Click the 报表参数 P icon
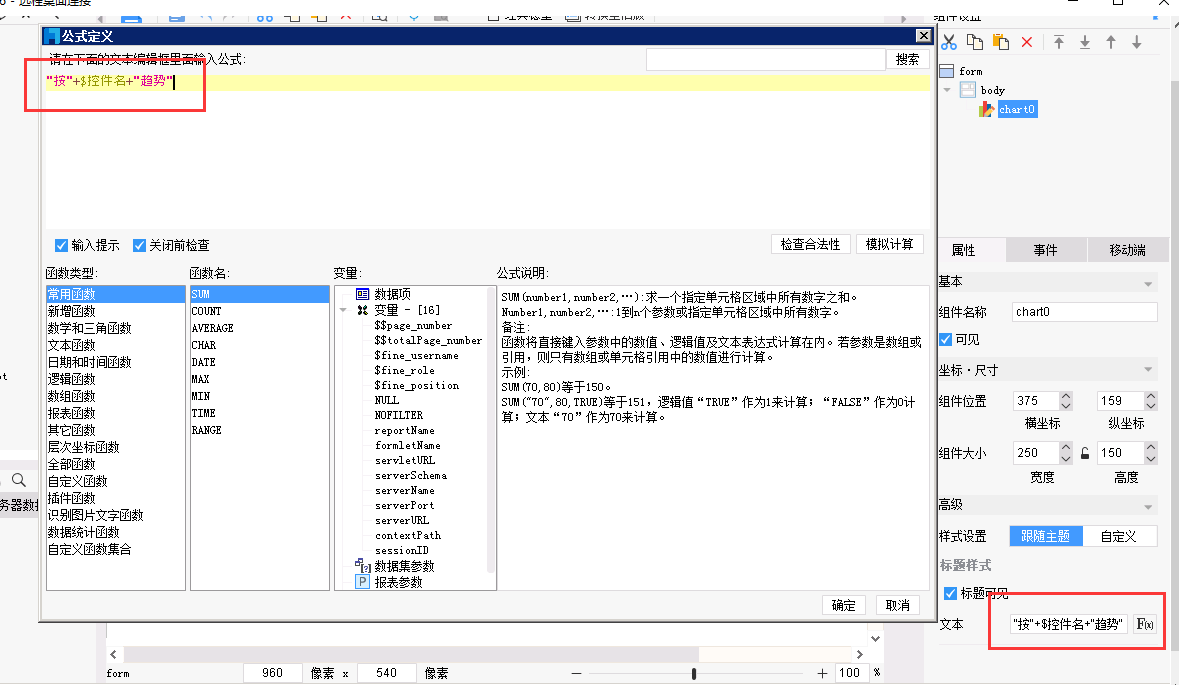 362,582
